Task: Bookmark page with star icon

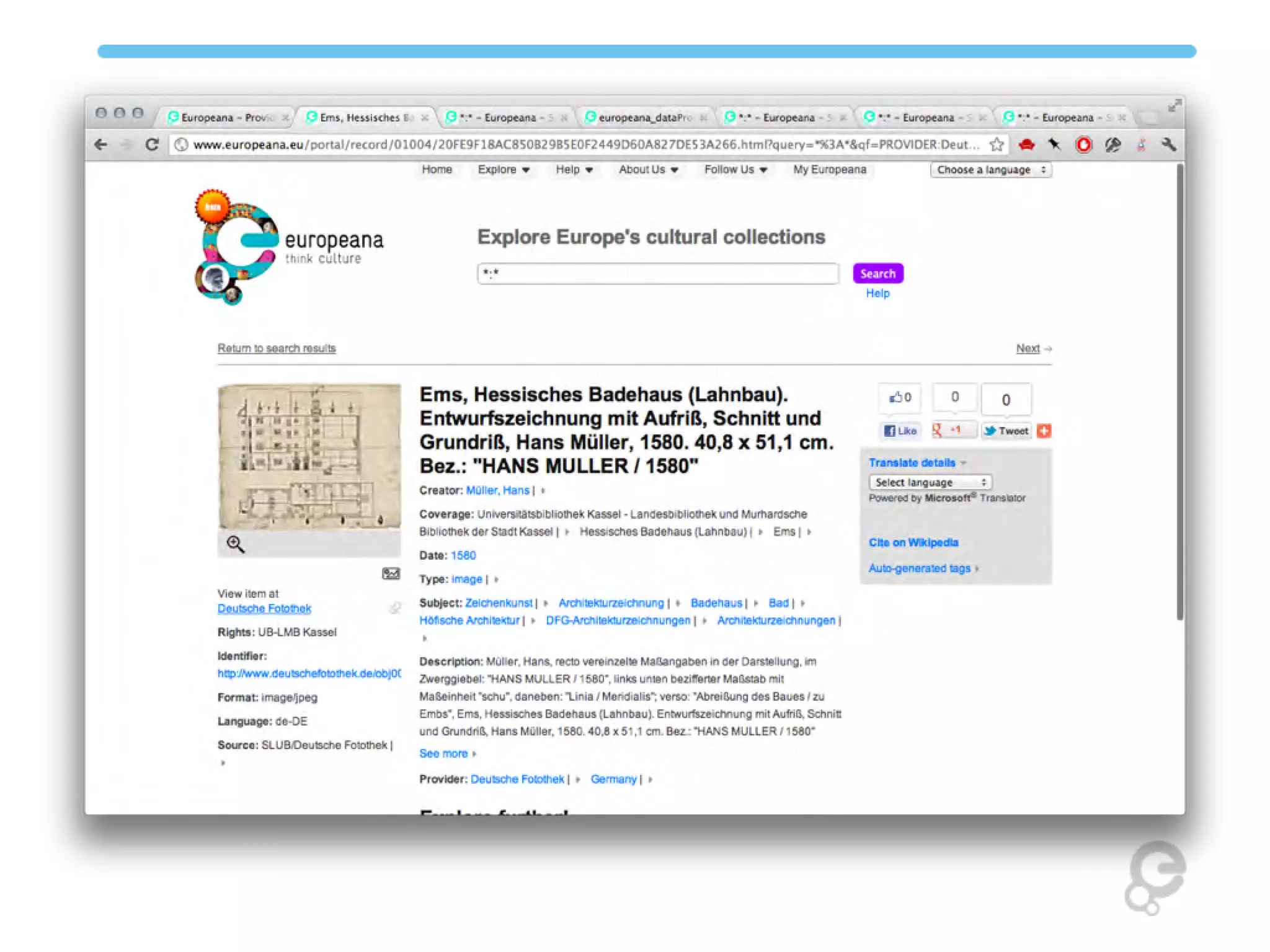Action: (997, 144)
